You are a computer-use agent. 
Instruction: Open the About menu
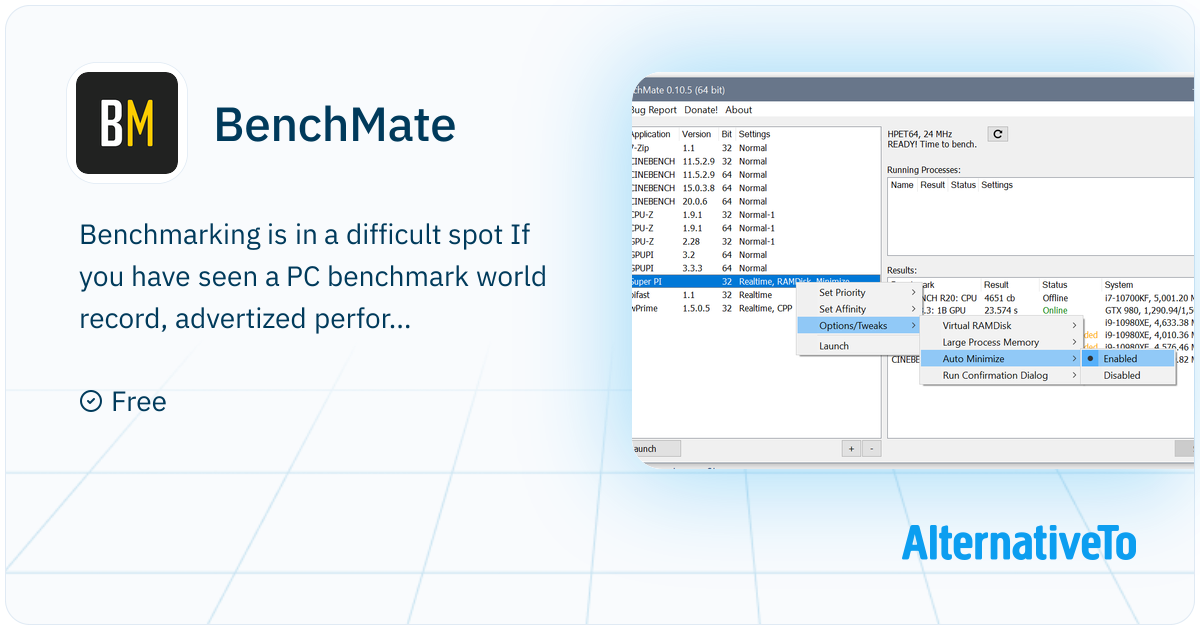[739, 110]
